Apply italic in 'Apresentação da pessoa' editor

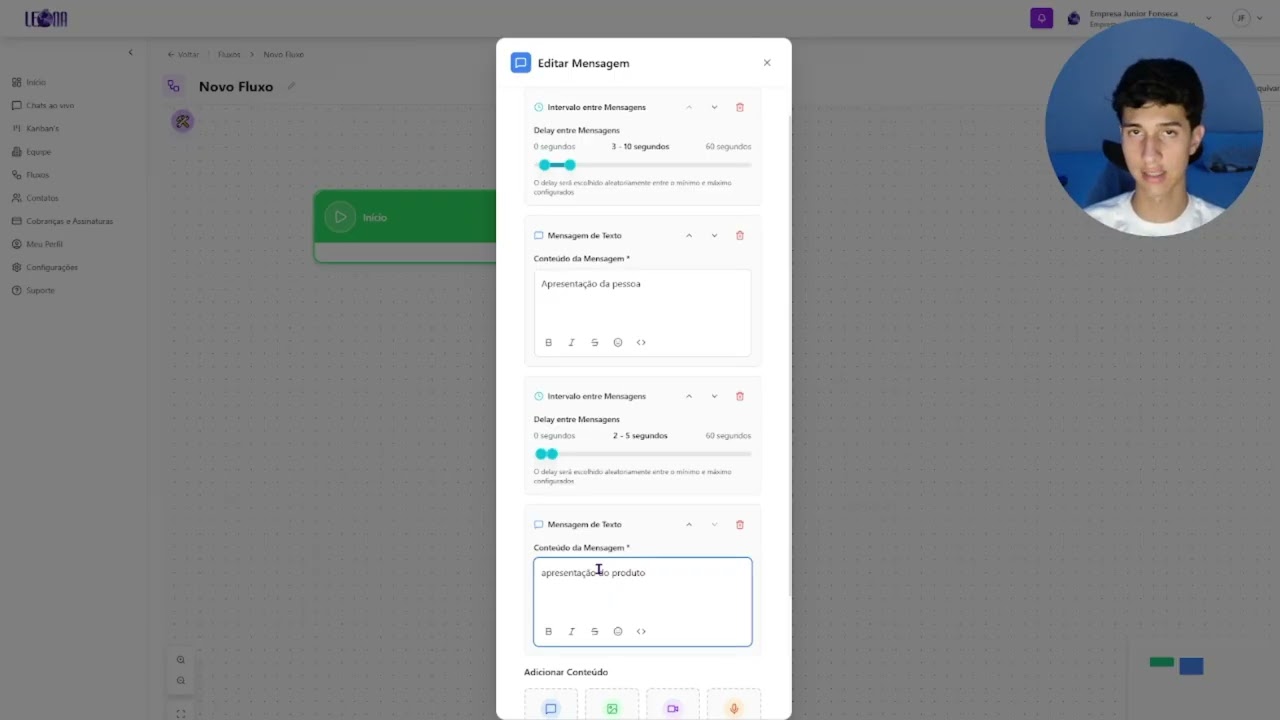coord(571,342)
